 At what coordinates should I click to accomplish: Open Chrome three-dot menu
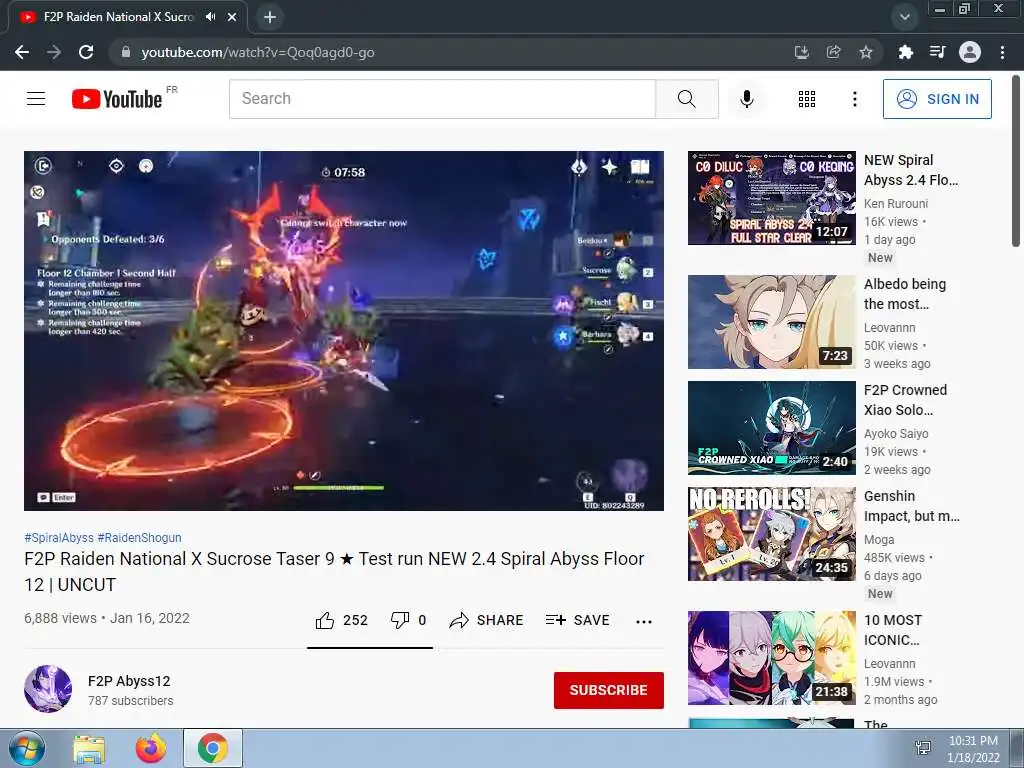pos(1002,52)
